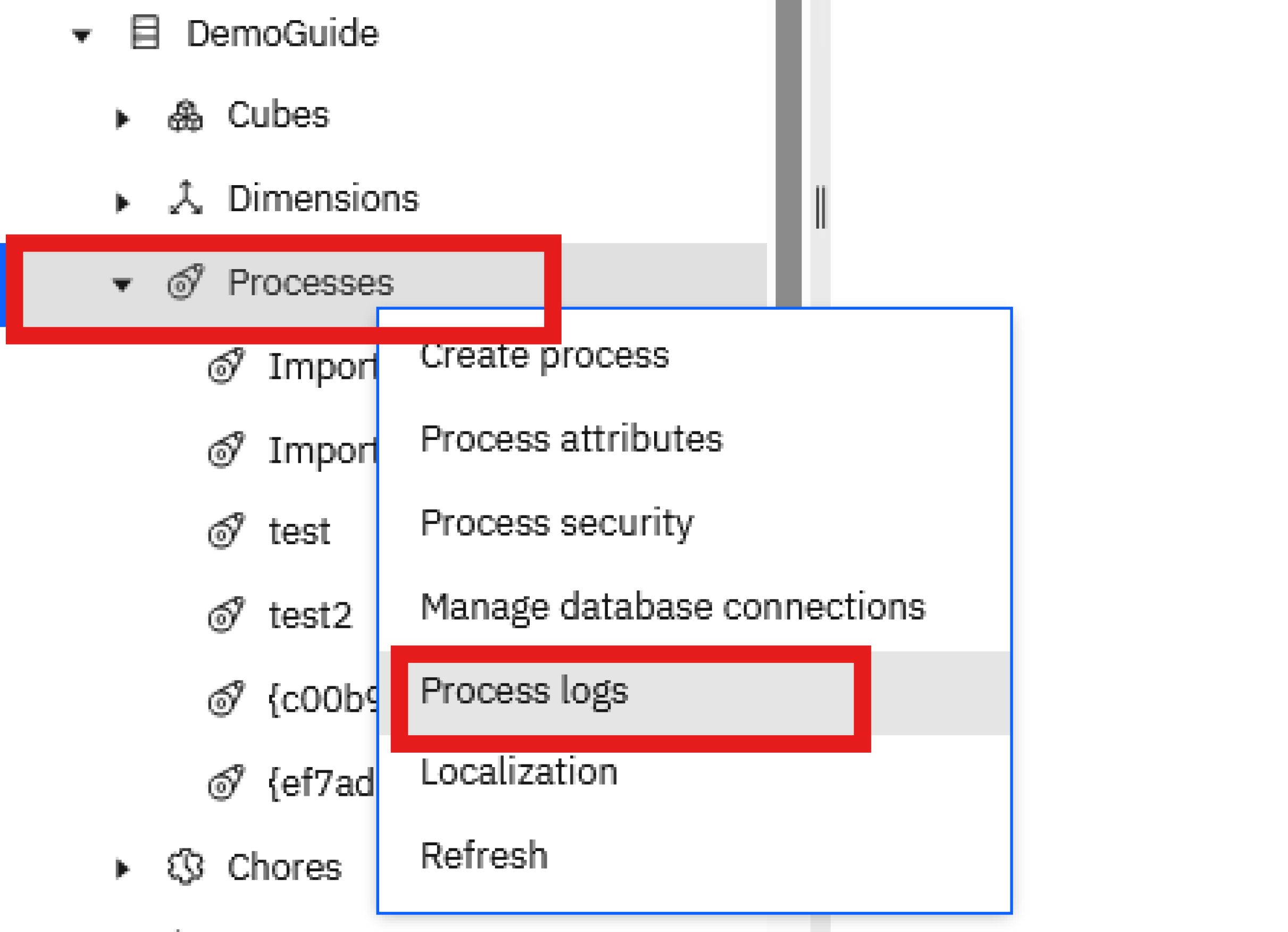Click the DemoGuide database icon
Image resolution: width=1288 pixels, height=932 pixels.
pyautogui.click(x=145, y=32)
